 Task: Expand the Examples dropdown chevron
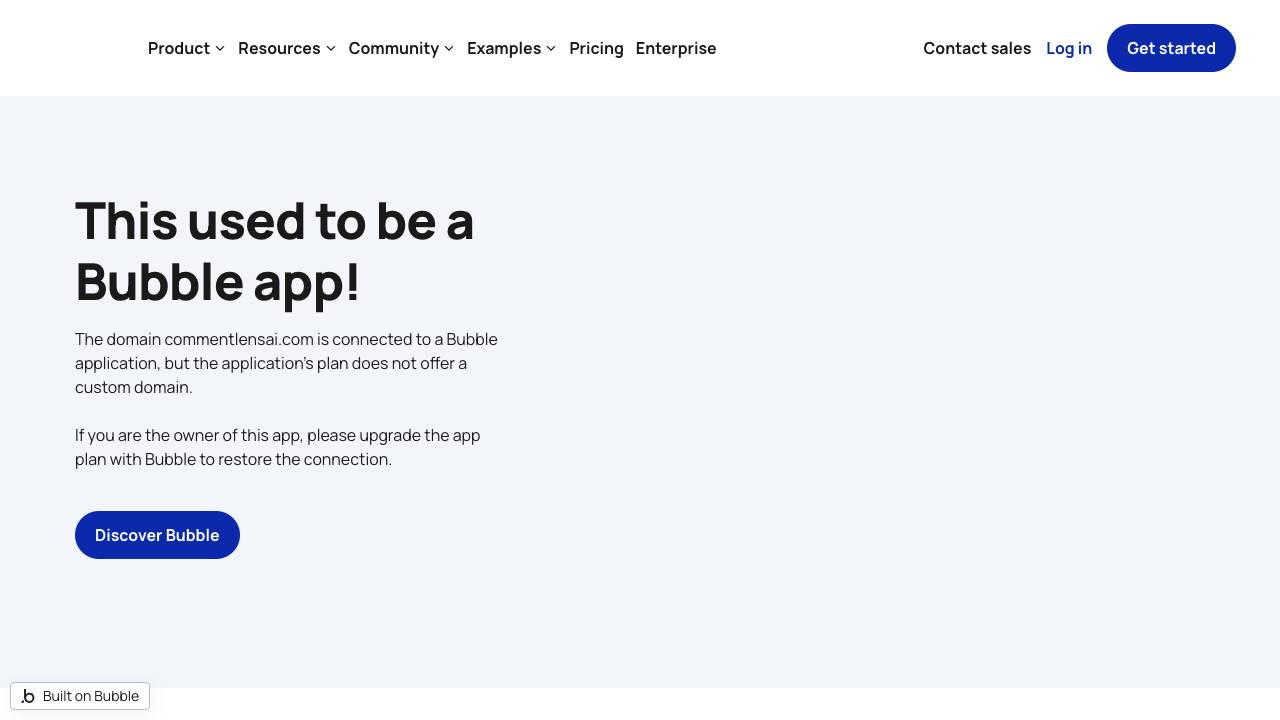[x=551, y=49]
